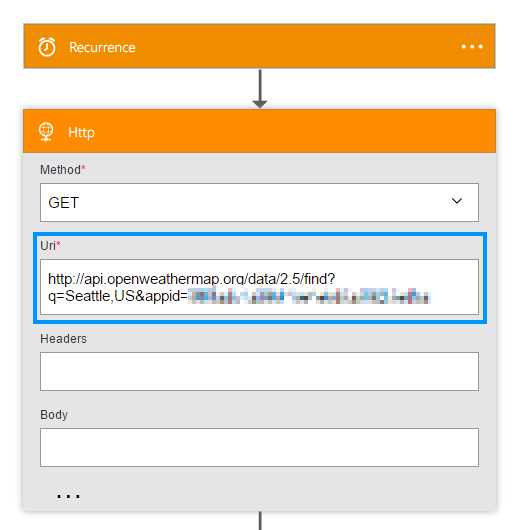The image size is (526, 530).
Task: Click inside the Uri text field
Action: click(x=259, y=287)
